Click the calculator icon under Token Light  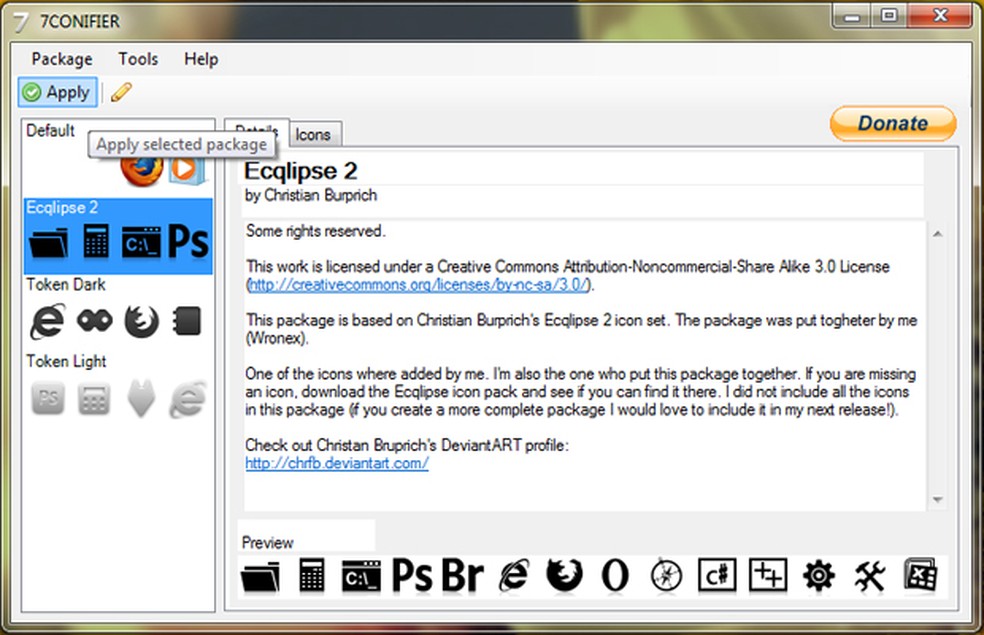(x=94, y=399)
